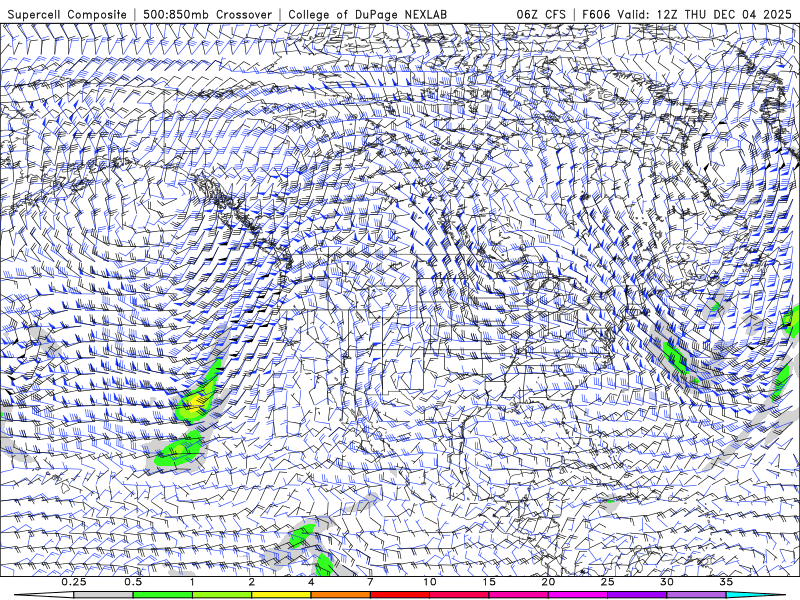Image resolution: width=800 pixels, height=600 pixels.
Task: Select the yellow-green 1–2 colorbar segment
Action: tap(222, 595)
